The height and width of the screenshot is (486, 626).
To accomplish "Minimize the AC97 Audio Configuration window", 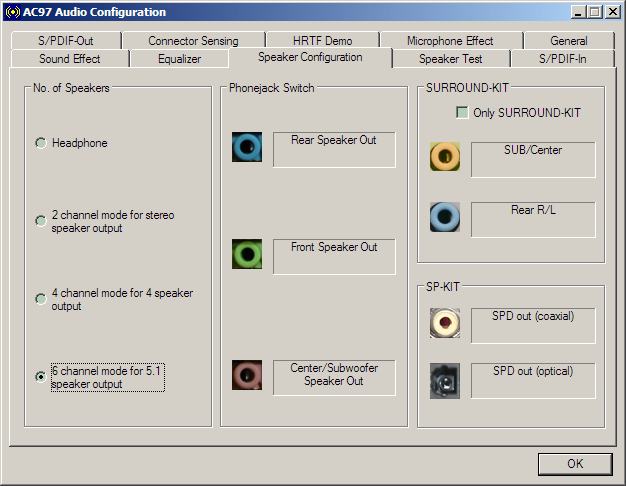I will coord(578,12).
